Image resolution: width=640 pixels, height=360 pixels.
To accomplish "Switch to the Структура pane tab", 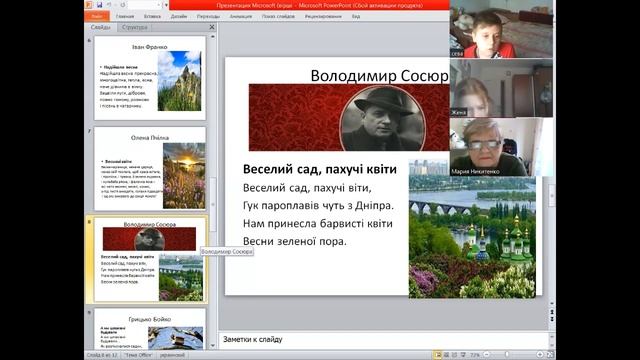I will pos(135,27).
